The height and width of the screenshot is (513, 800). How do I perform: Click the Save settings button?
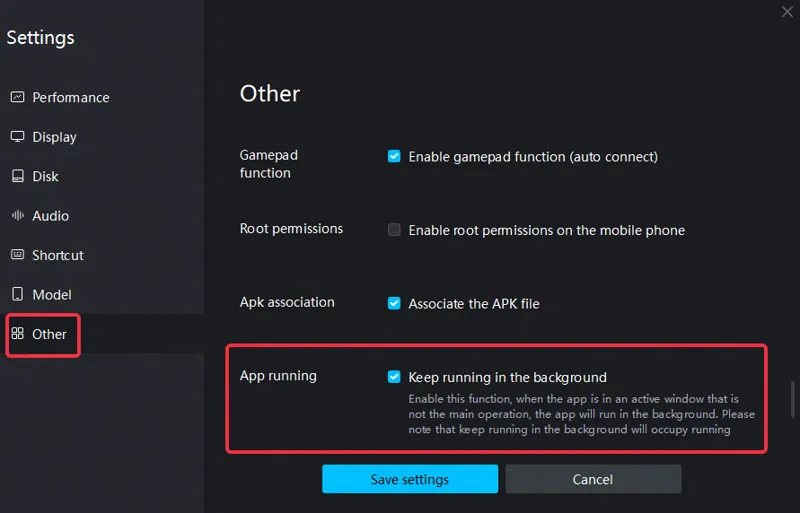pyautogui.click(x=410, y=479)
